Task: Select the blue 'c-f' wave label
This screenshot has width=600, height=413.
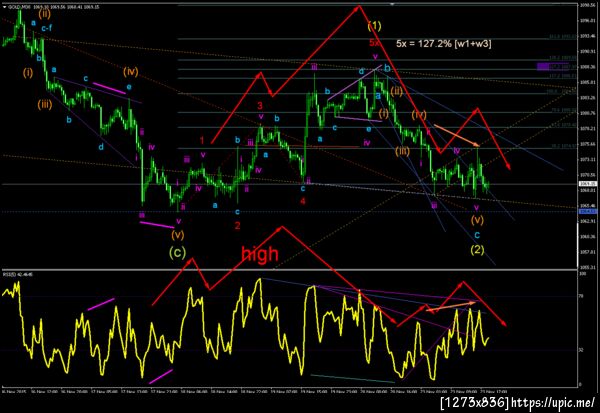Action: pyautogui.click(x=47, y=28)
